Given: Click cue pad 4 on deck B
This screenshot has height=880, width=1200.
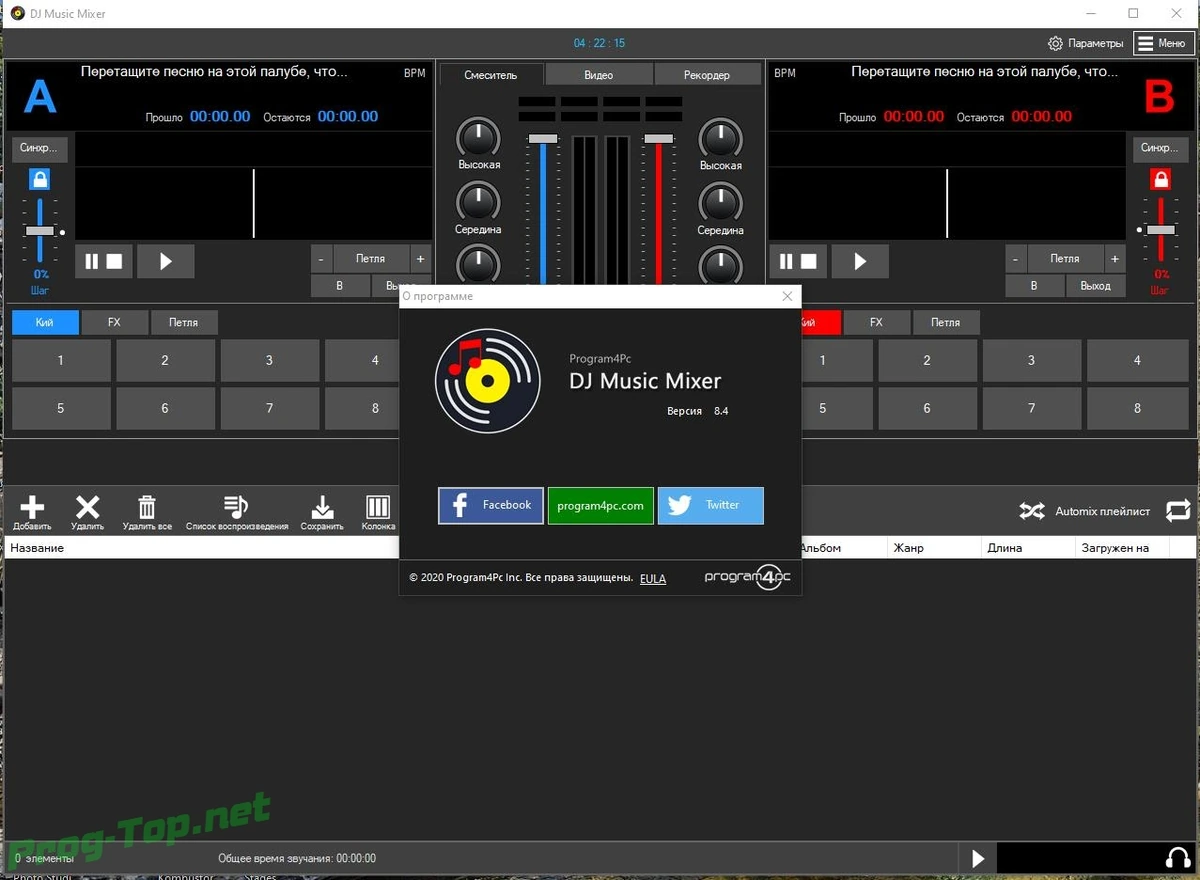Looking at the screenshot, I should click(x=1137, y=360).
